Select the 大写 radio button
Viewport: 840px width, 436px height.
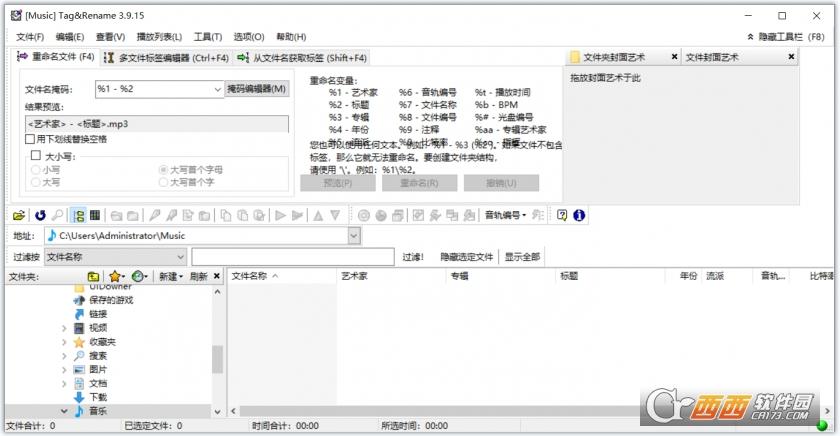tap(36, 182)
